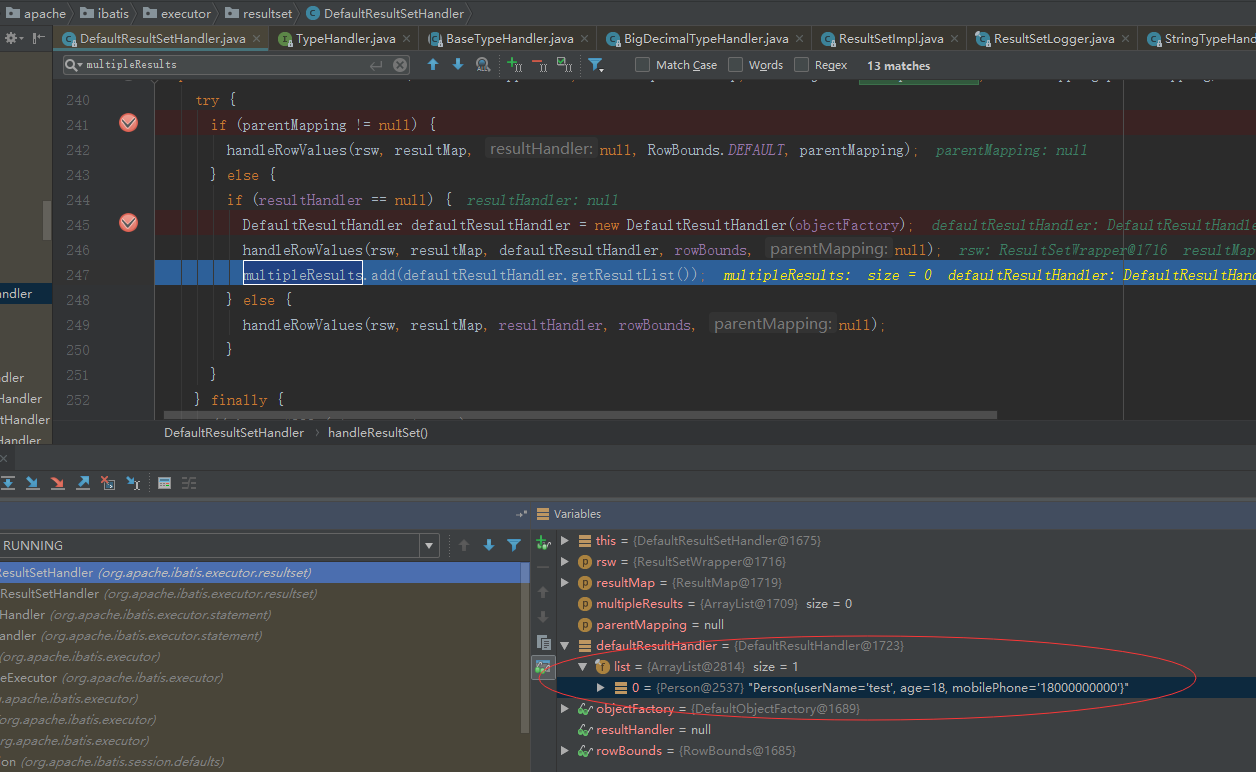Viewport: 1256px width, 772px height.
Task: Hide project panel with collapse icon
Action: tap(38, 38)
